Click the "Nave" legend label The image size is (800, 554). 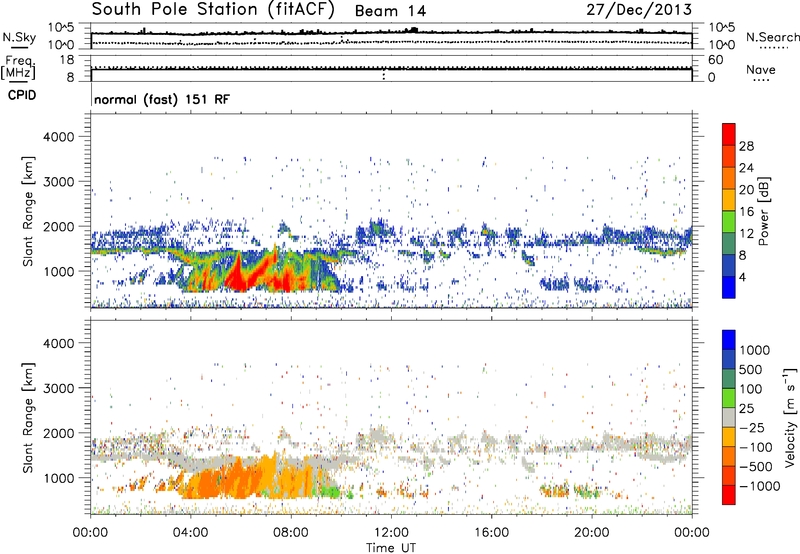tap(761, 69)
